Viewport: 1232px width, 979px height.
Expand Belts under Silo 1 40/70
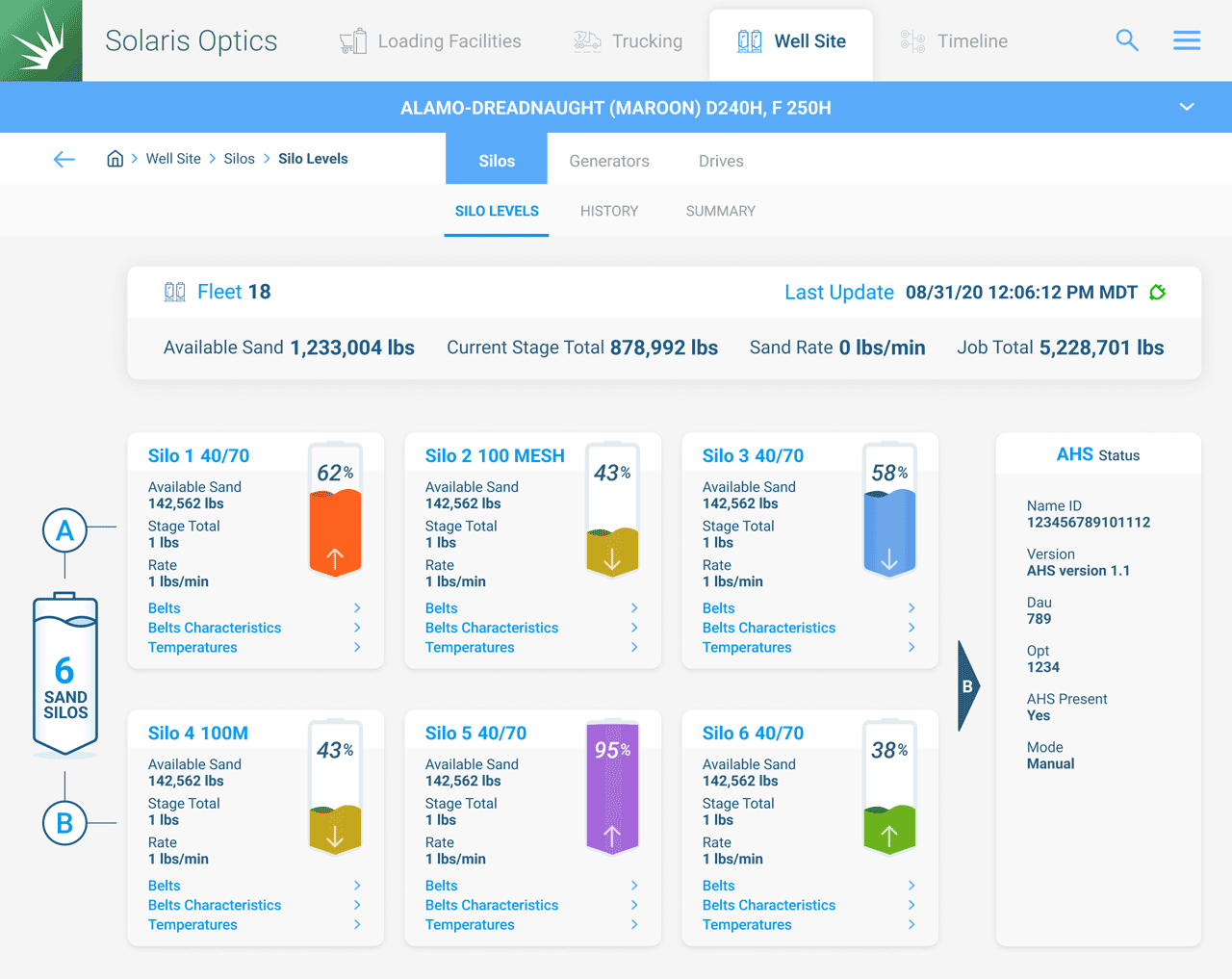(x=164, y=608)
